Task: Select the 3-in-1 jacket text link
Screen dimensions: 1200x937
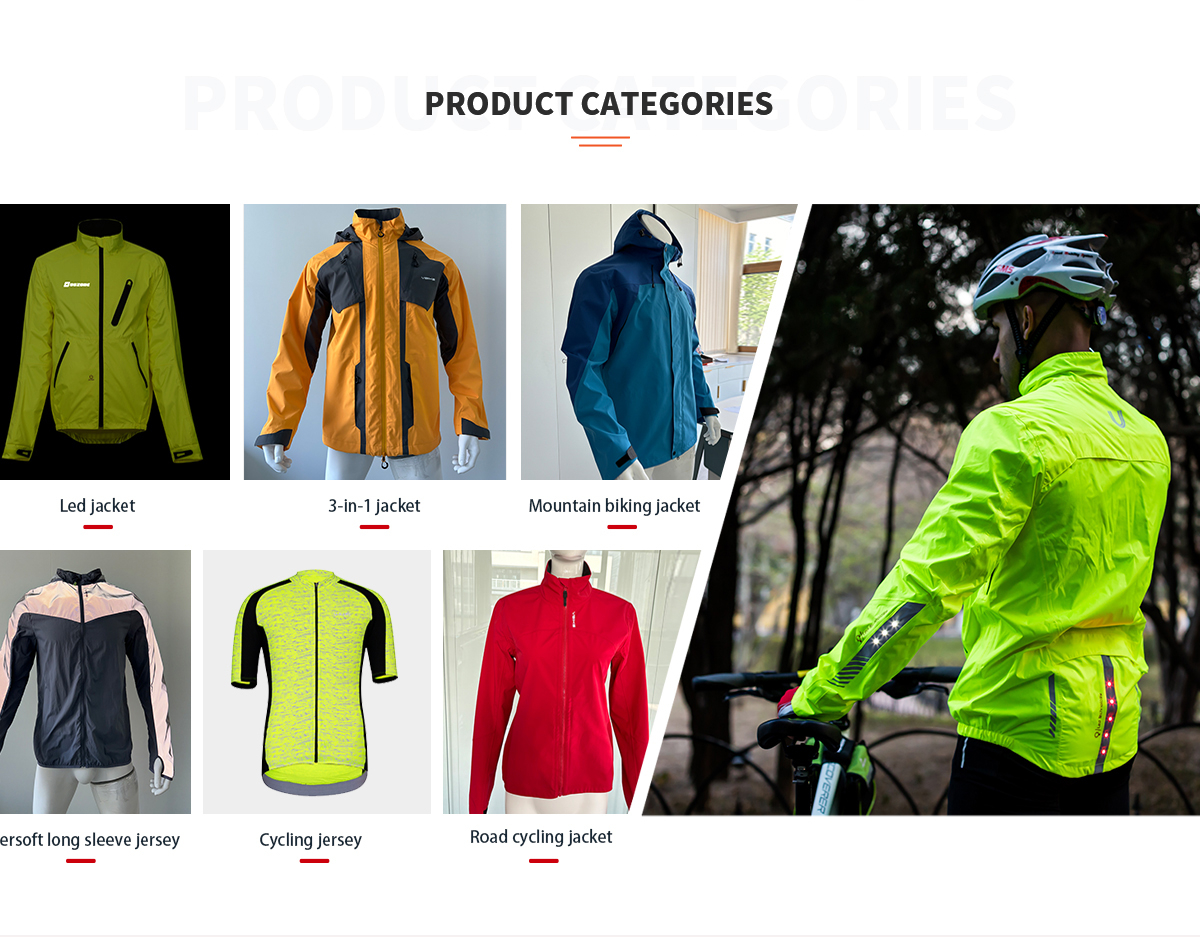Action: tap(374, 506)
